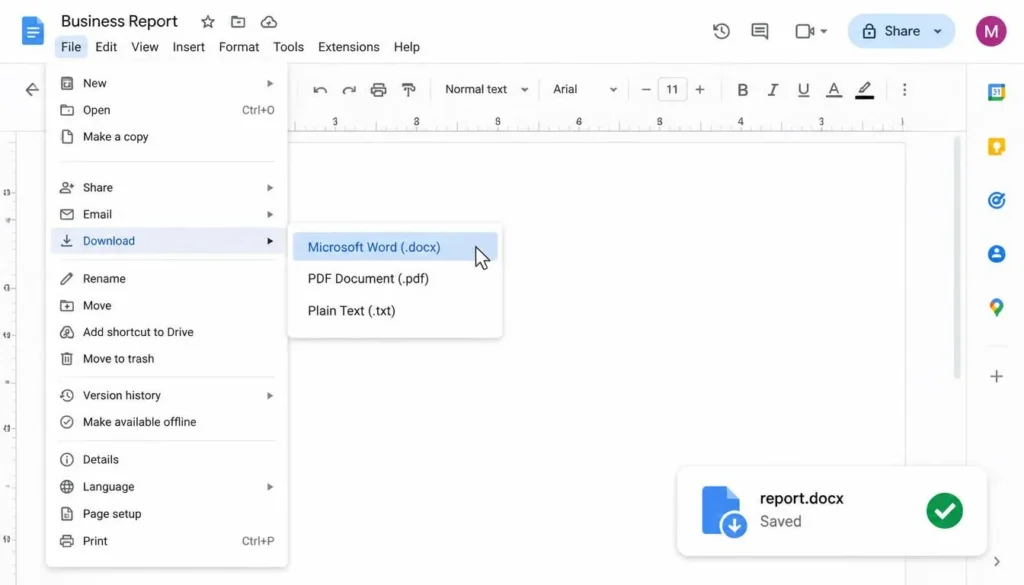Screen dimensions: 1024x585
Task: Select Move to trash
Action: click(x=167, y=359)
